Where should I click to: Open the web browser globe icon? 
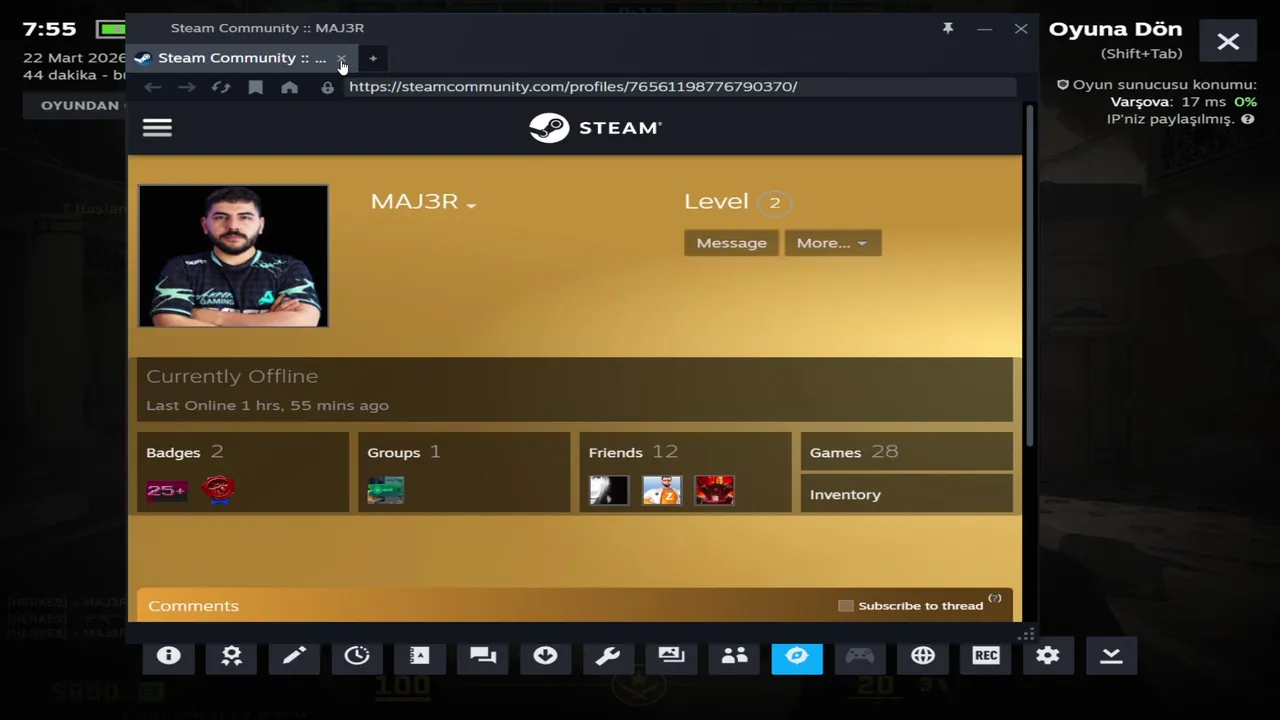(x=923, y=655)
